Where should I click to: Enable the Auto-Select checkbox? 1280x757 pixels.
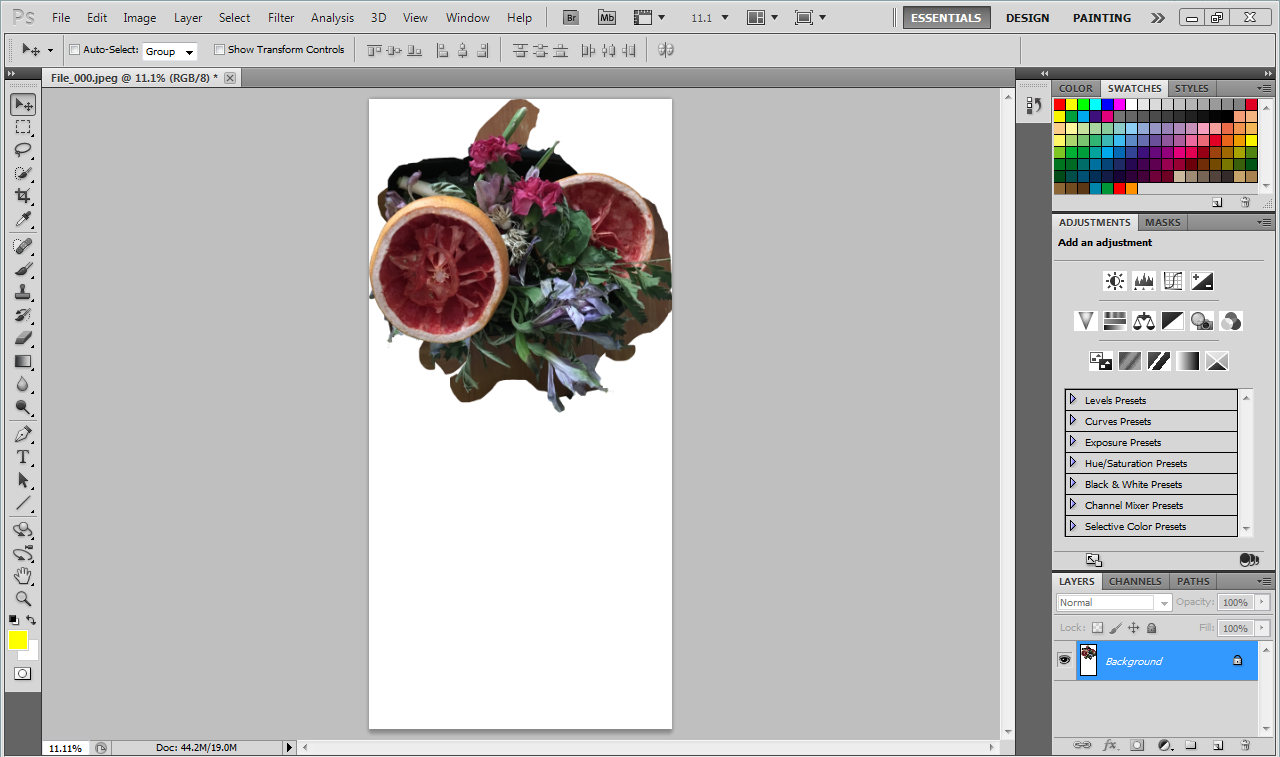coord(74,50)
